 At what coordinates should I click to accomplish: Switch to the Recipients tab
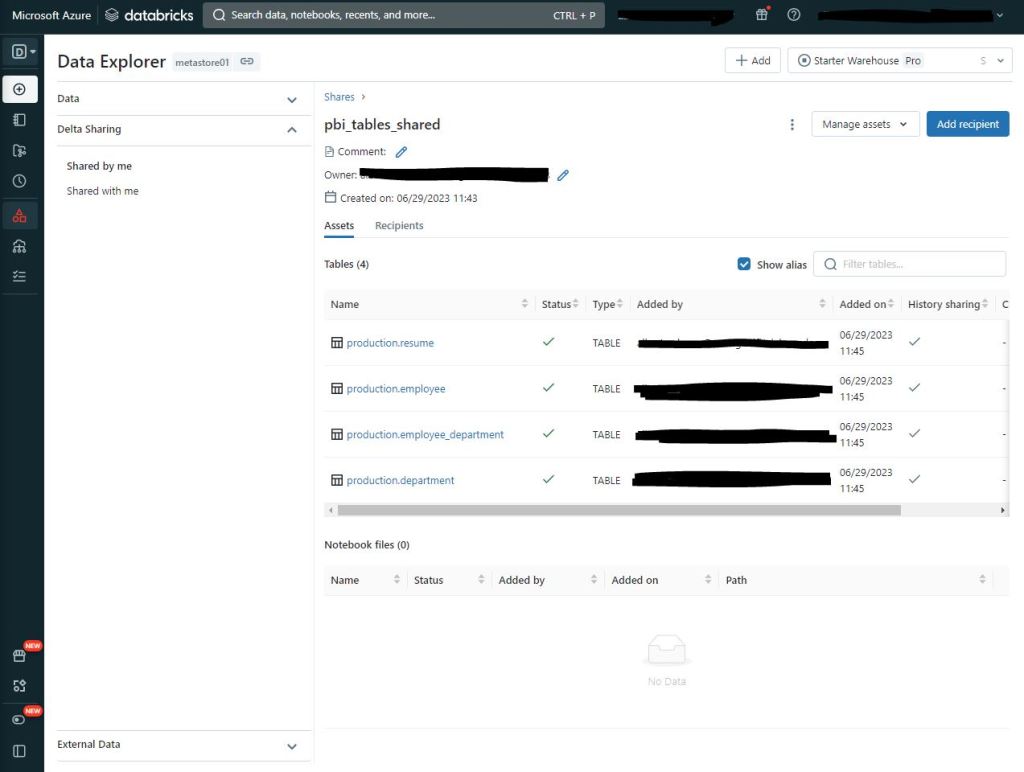399,226
